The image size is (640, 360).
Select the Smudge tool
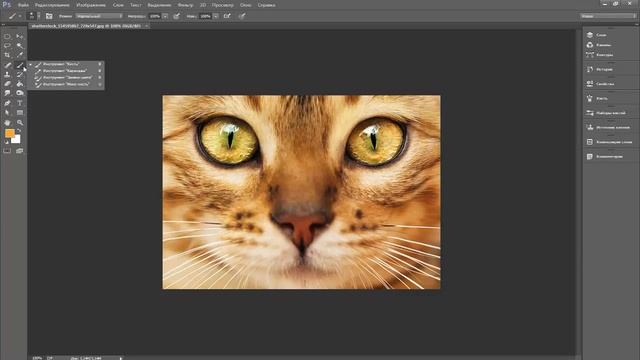click(7, 93)
